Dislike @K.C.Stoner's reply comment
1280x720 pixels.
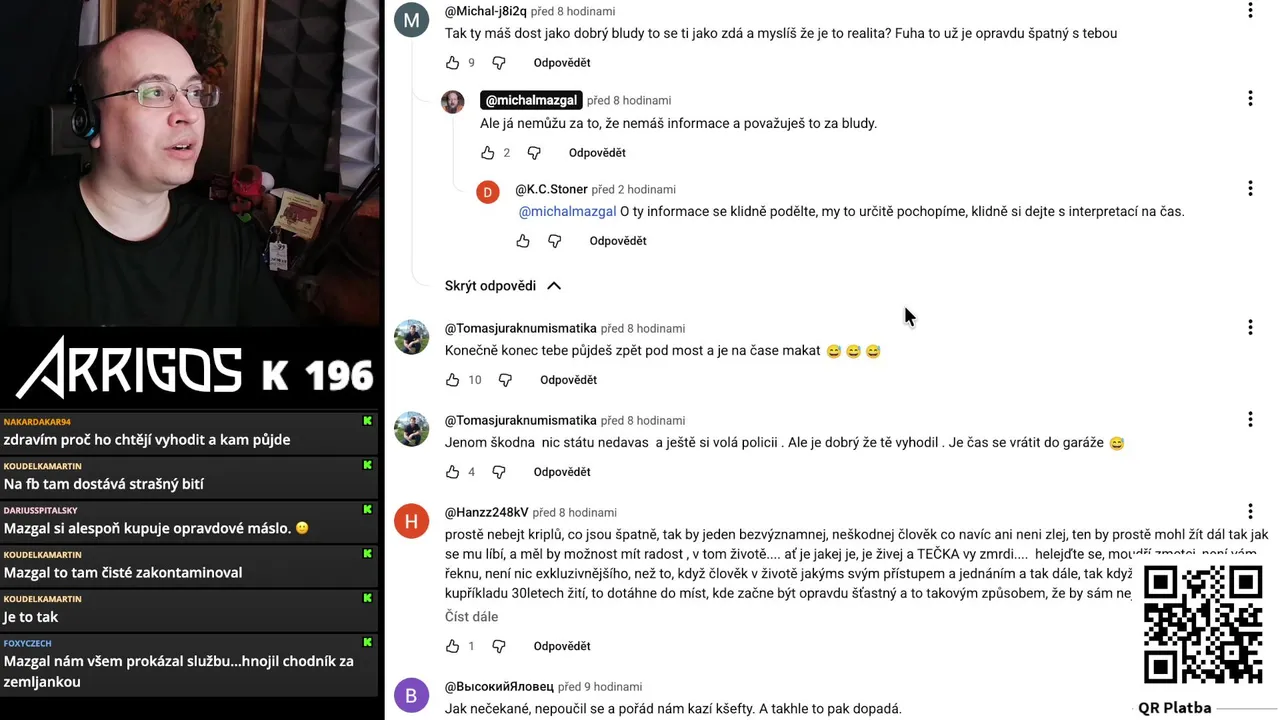click(x=555, y=241)
